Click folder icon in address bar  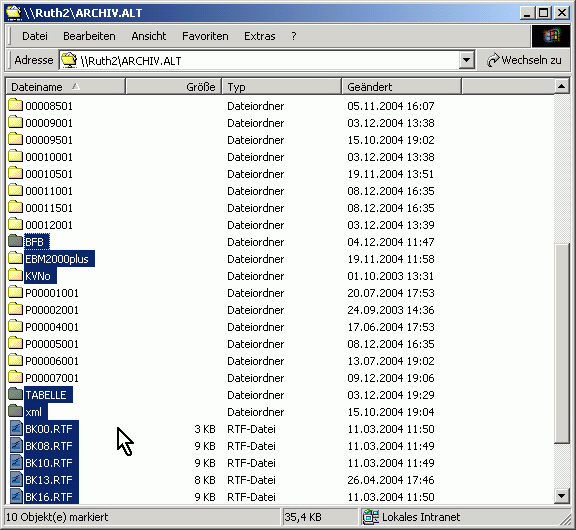click(x=69, y=60)
